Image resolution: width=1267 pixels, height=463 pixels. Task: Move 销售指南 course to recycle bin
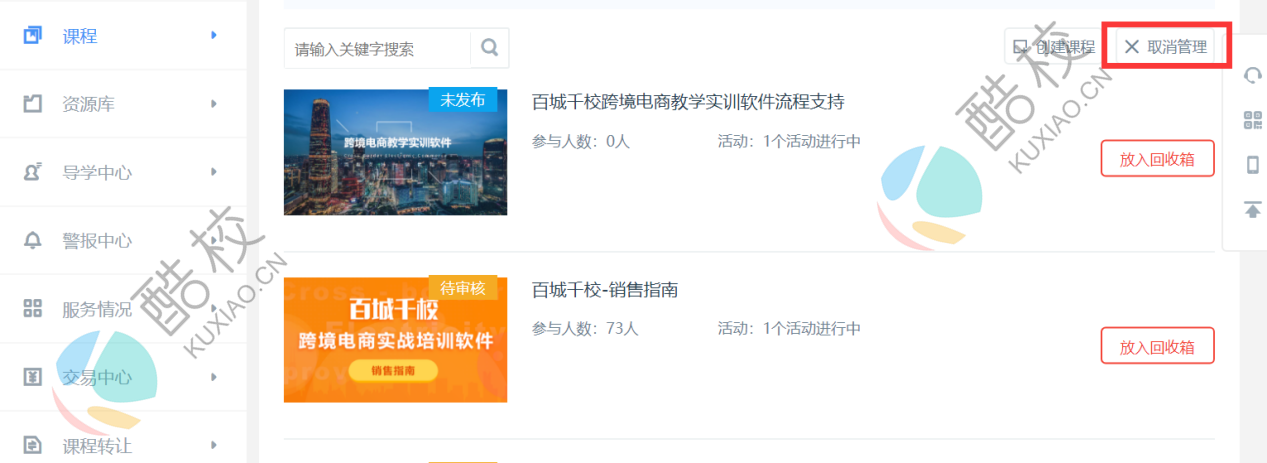pos(1157,346)
